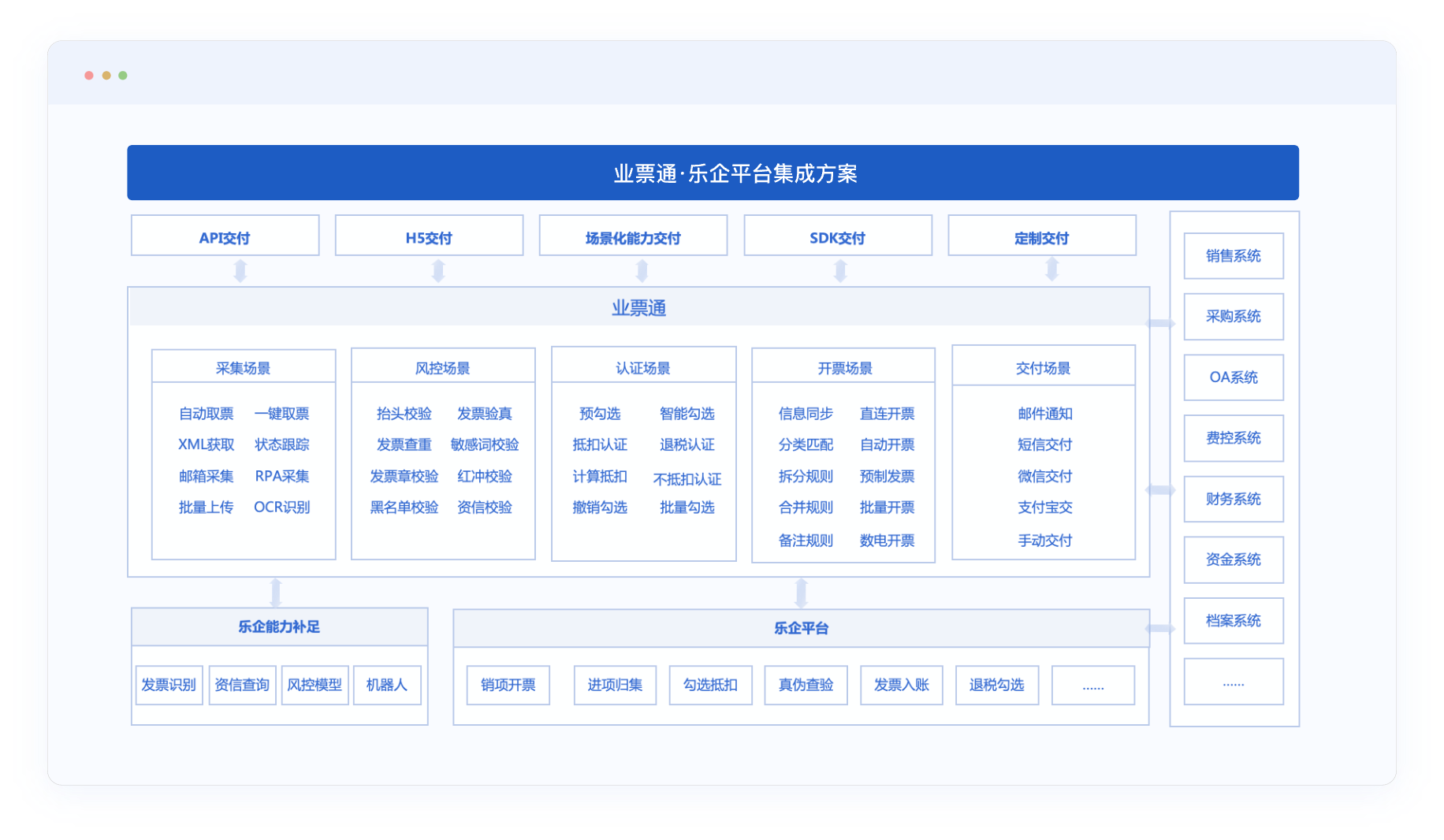This screenshot has width=1444, height=840.
Task: Click 数电开票 in 开票场景
Action: tap(887, 541)
